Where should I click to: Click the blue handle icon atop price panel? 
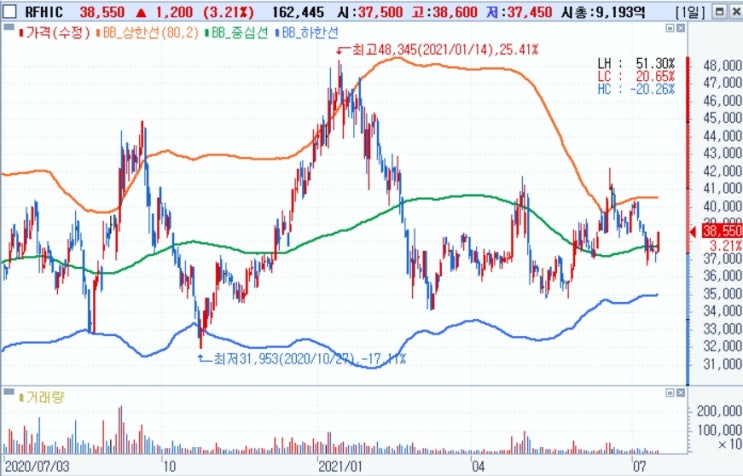(x=9, y=27)
